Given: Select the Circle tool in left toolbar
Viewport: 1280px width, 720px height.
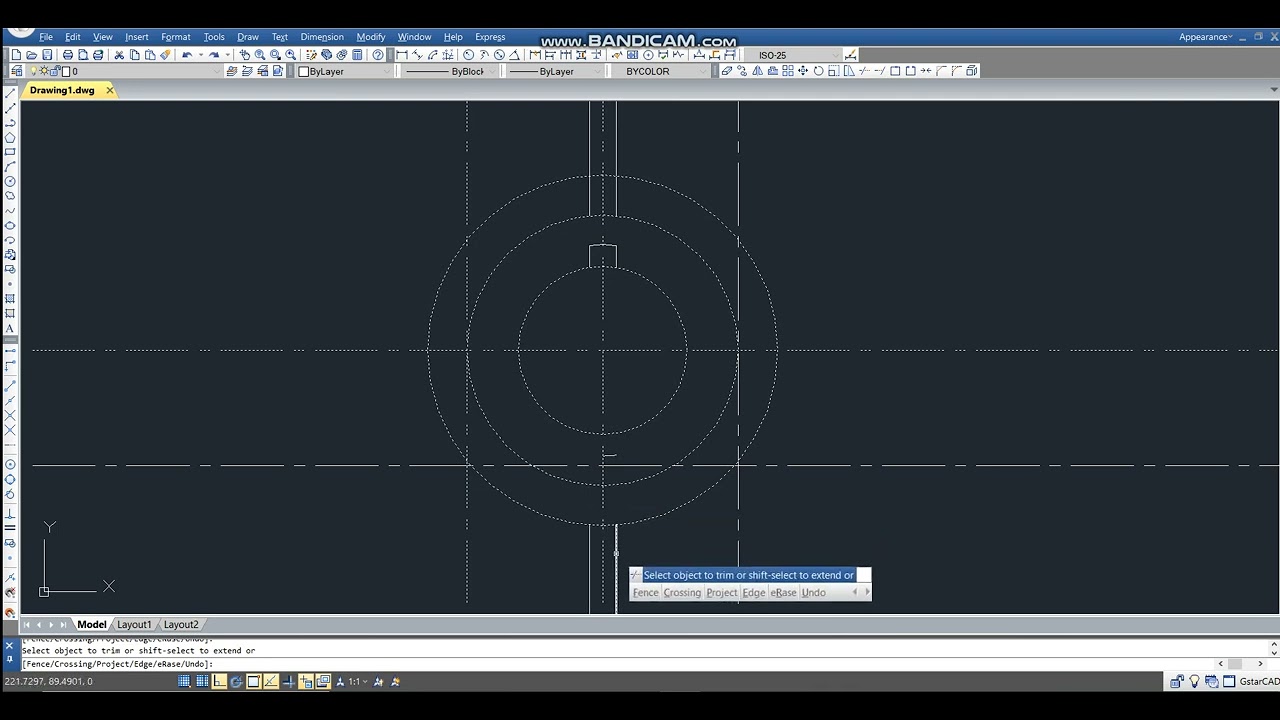Looking at the screenshot, I should tap(10, 181).
